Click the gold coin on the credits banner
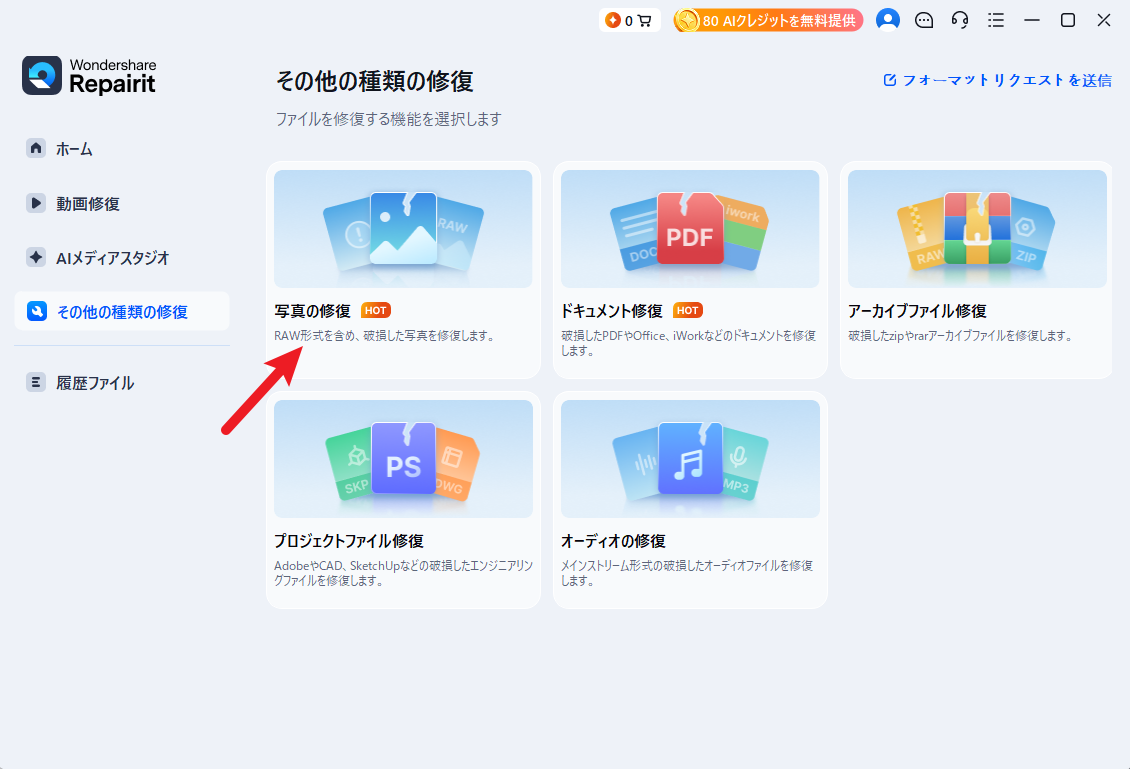The height and width of the screenshot is (769, 1130). click(687, 20)
